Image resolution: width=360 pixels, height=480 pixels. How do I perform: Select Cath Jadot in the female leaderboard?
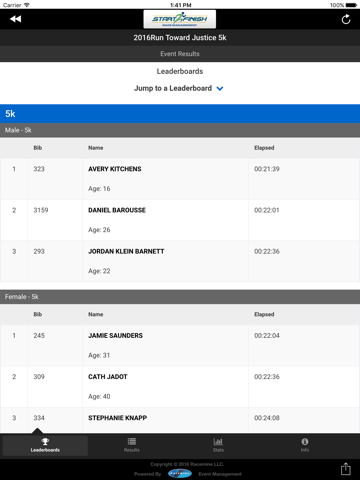click(180, 387)
